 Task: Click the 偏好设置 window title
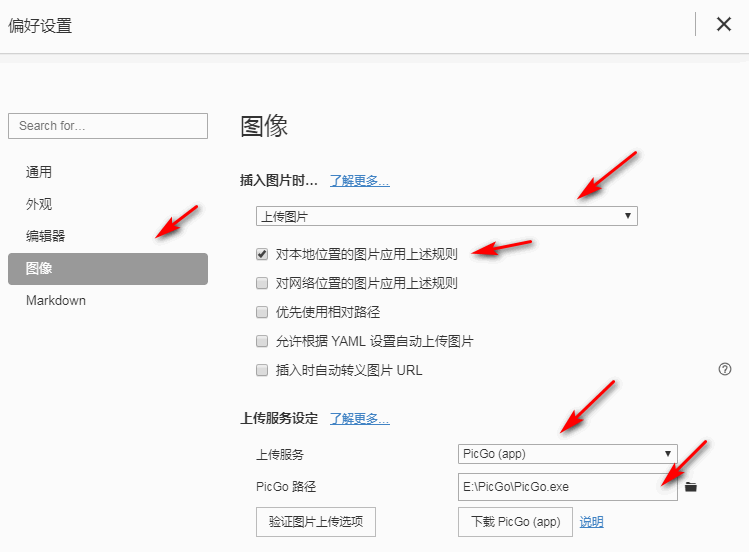point(40,26)
